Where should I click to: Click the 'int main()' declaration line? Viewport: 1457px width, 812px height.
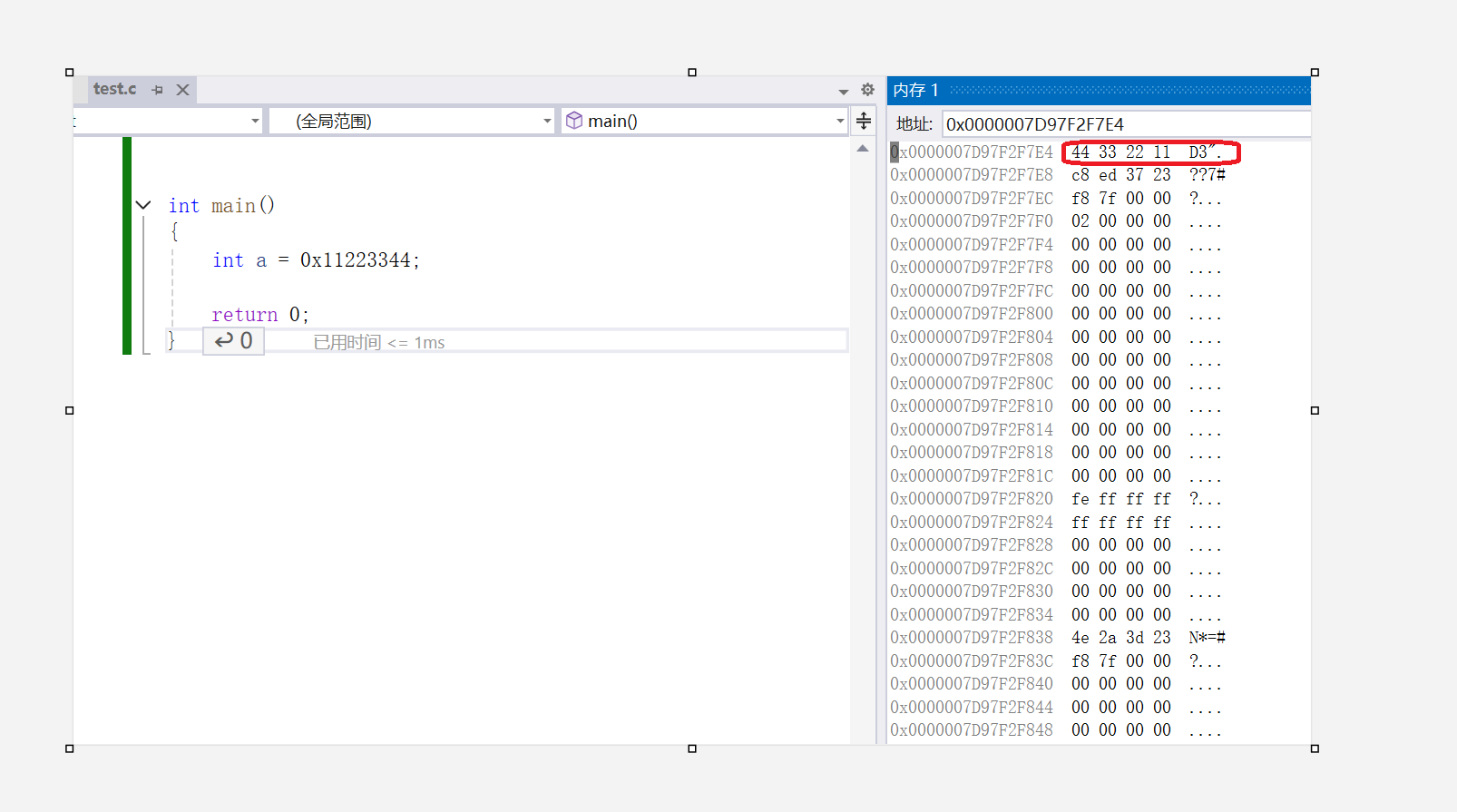point(221,206)
